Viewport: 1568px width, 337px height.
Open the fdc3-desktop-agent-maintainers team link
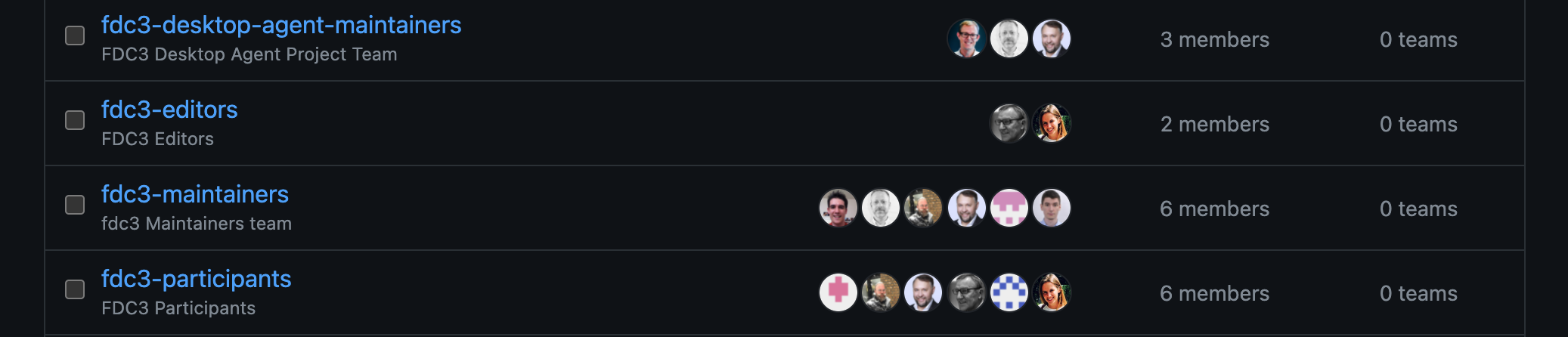281,25
